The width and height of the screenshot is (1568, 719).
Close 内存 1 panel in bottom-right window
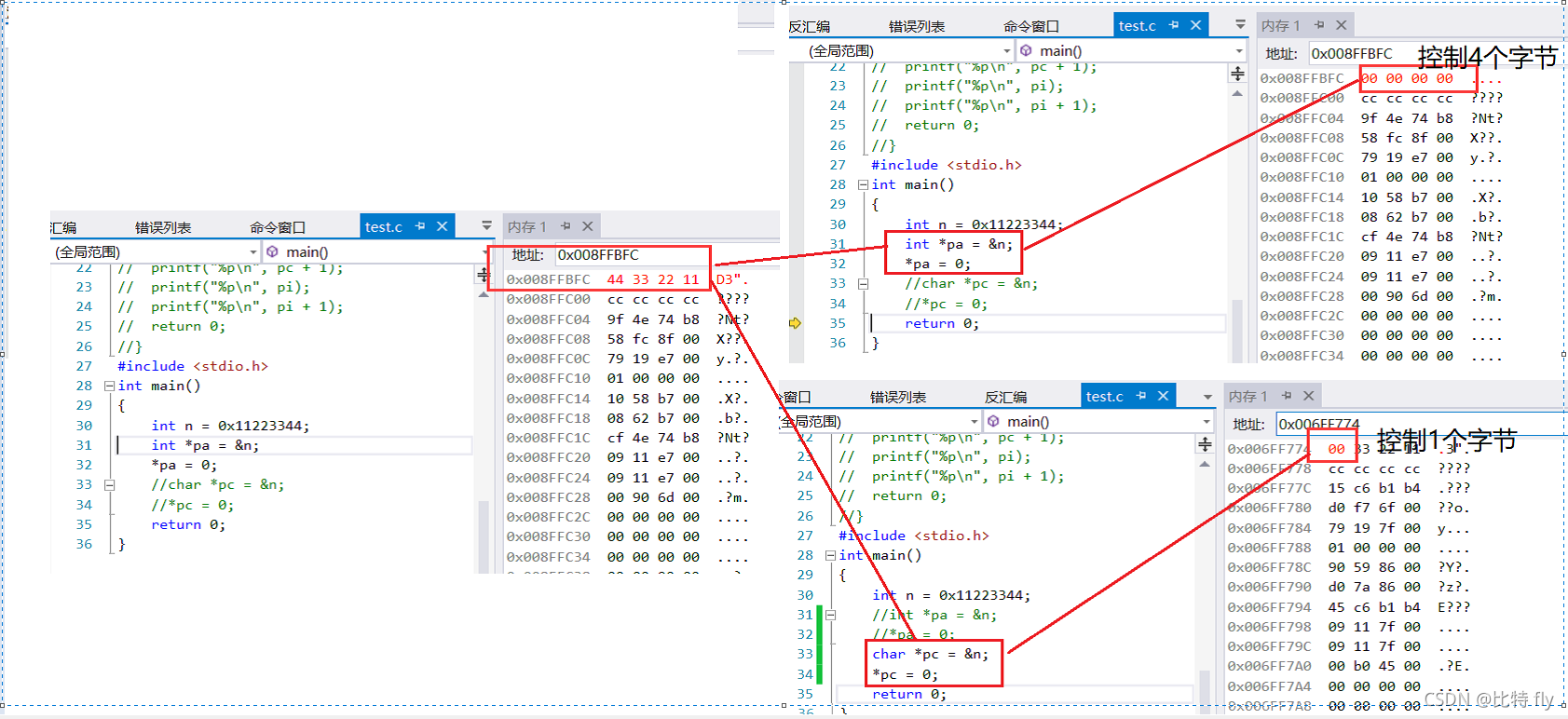[1309, 396]
